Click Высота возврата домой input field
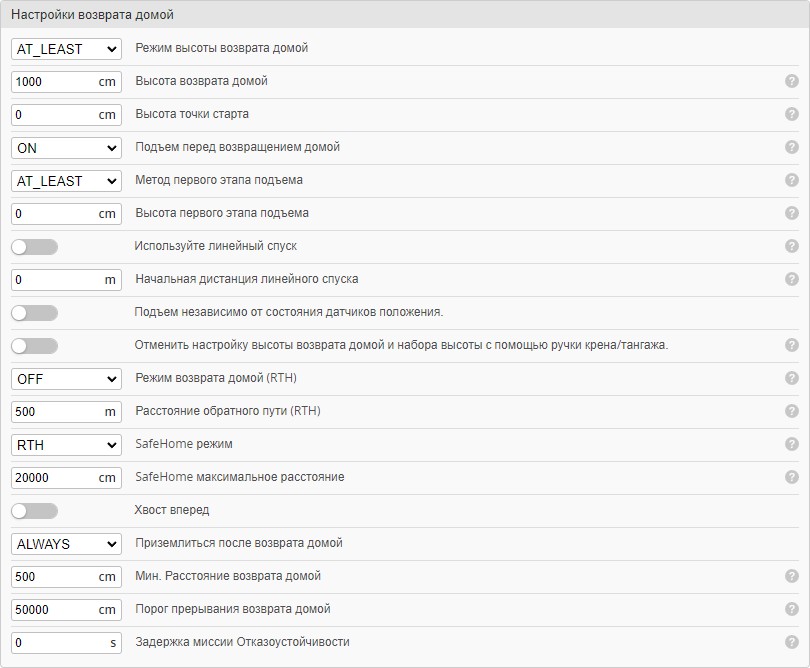The height and width of the screenshot is (668, 810). [x=54, y=81]
